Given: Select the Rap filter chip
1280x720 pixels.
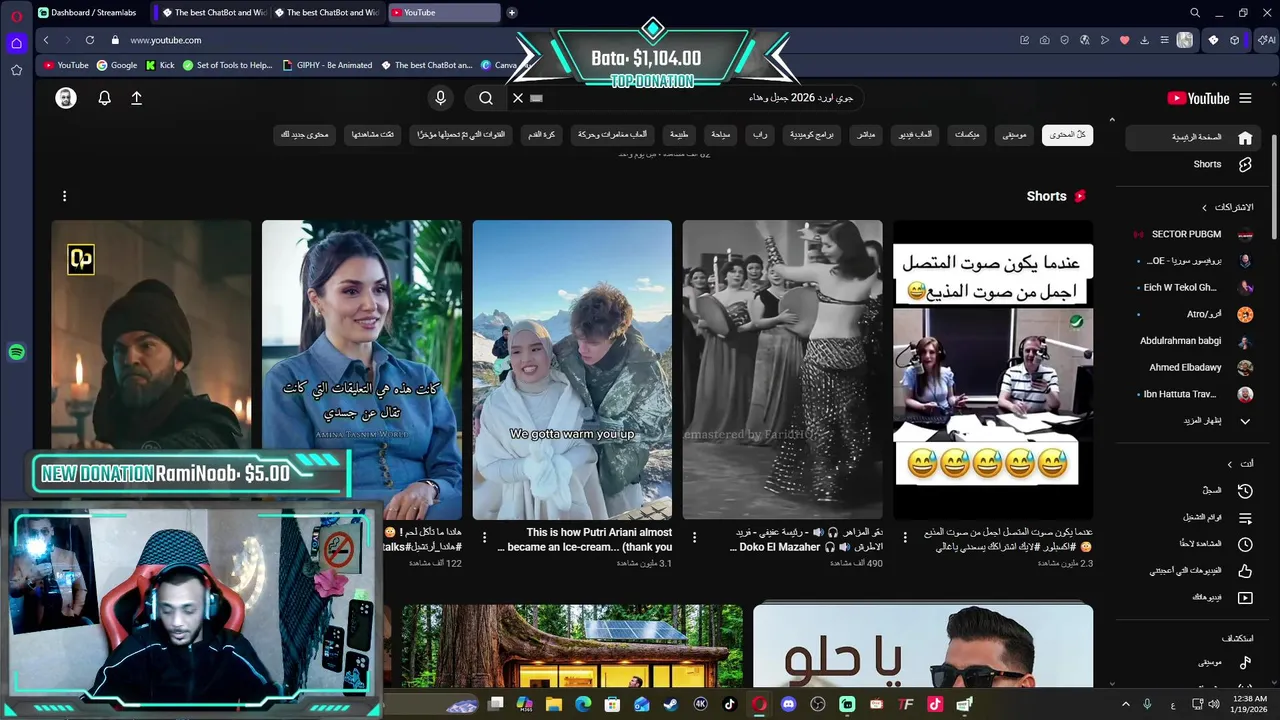Looking at the screenshot, I should (761, 135).
